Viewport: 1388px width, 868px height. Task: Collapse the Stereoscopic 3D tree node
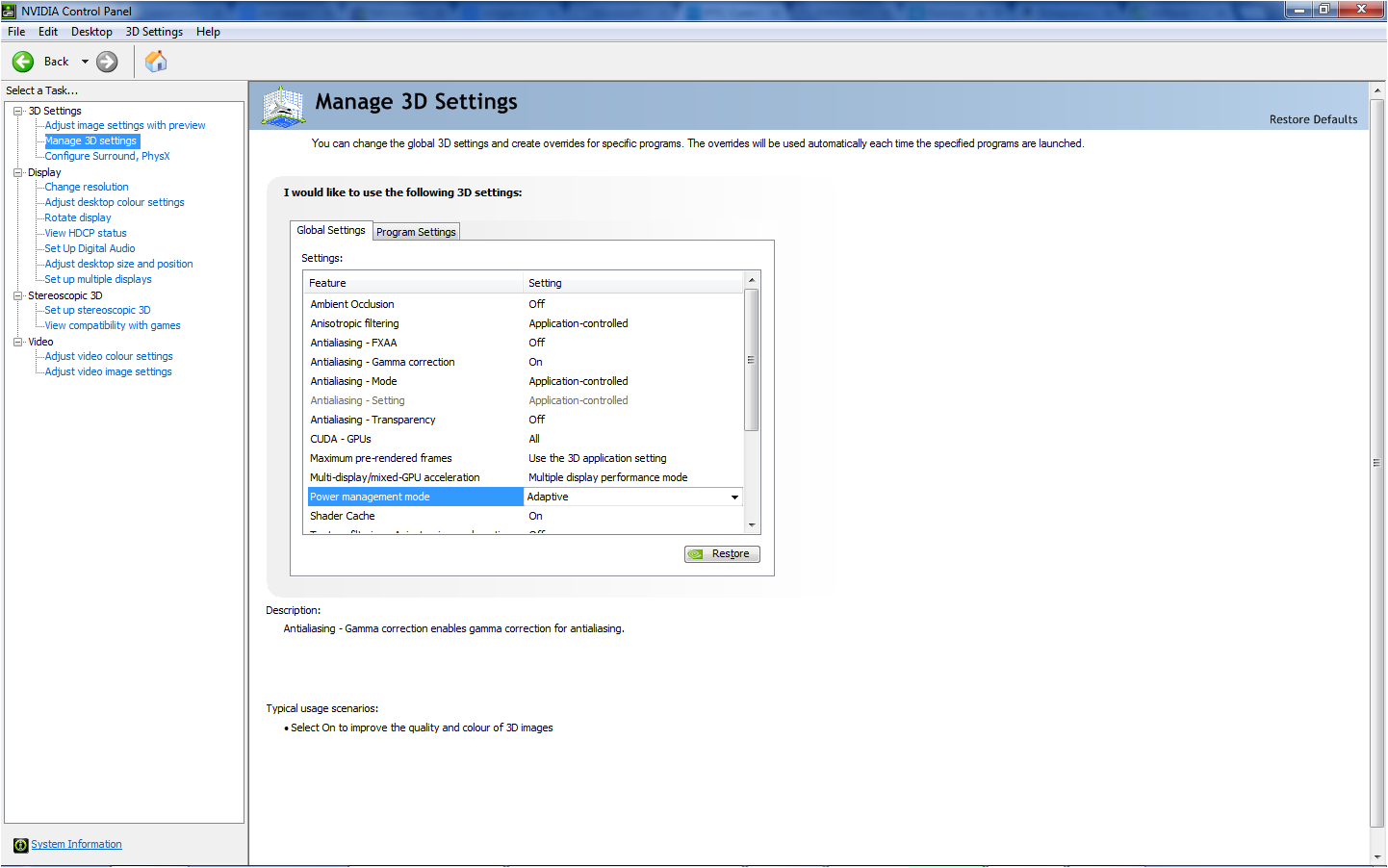17,295
